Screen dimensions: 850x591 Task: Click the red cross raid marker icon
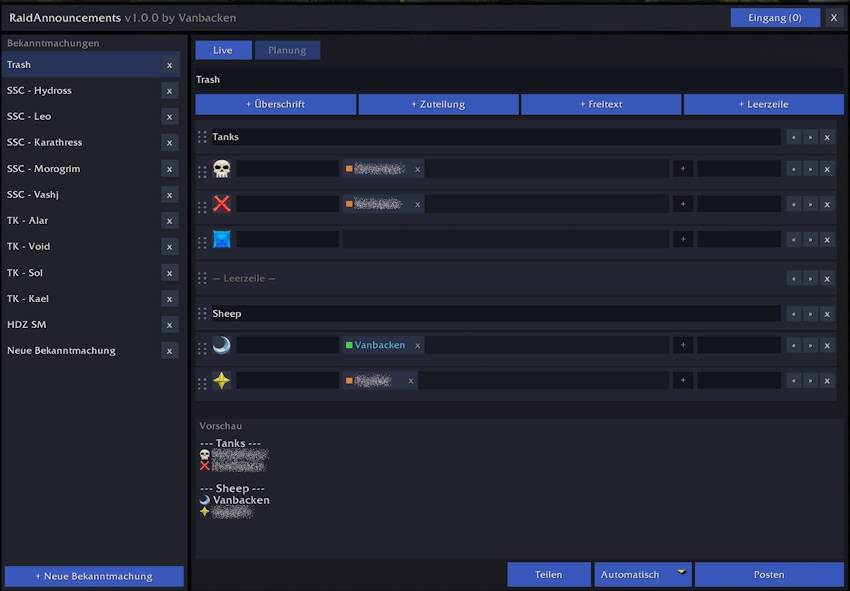[222, 204]
